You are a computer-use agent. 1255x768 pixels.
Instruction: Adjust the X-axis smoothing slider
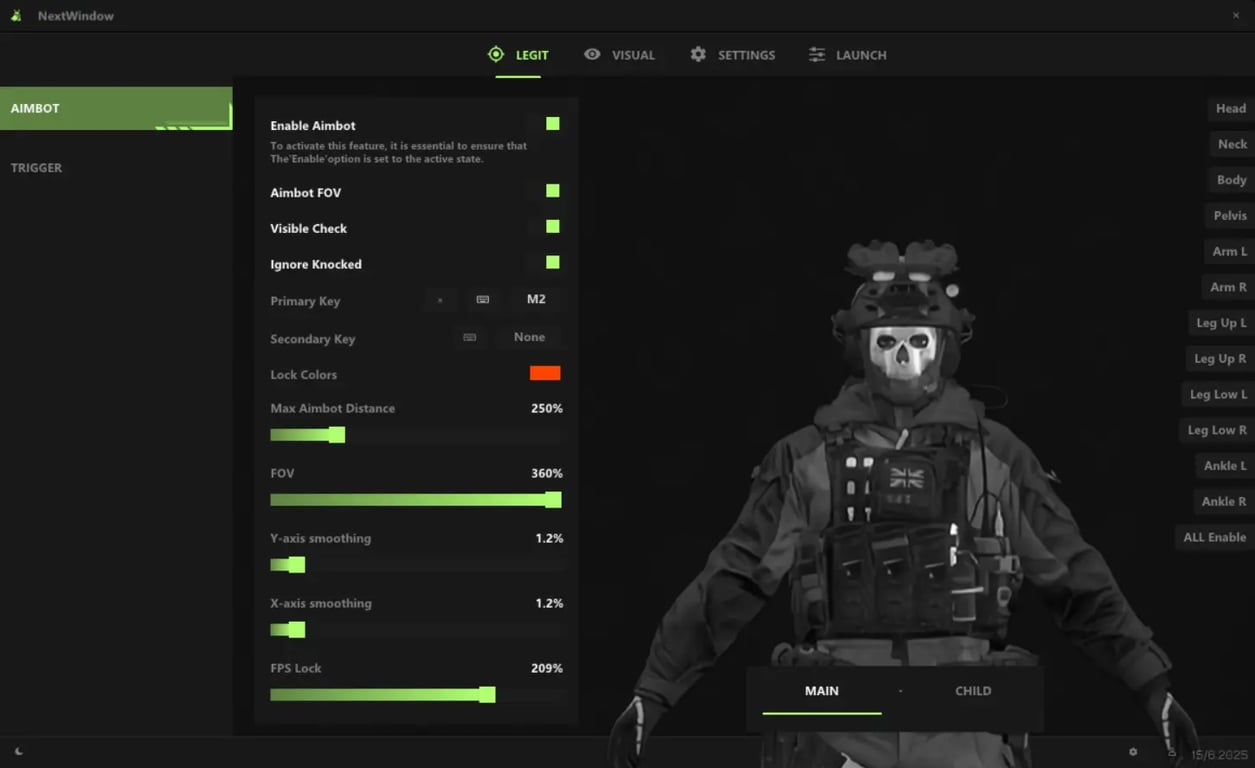[x=416, y=630]
